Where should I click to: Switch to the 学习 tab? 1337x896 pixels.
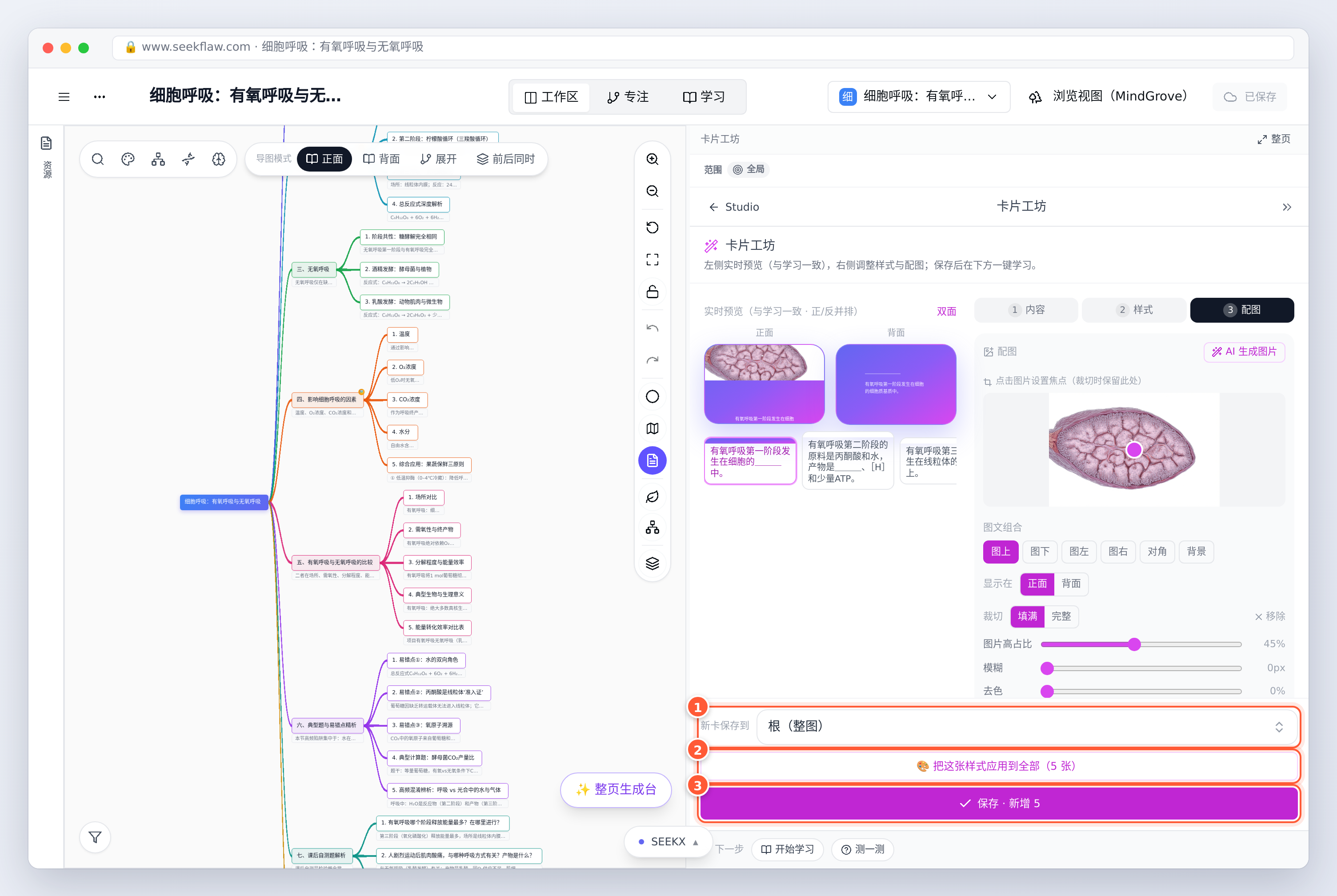pyautogui.click(x=704, y=96)
